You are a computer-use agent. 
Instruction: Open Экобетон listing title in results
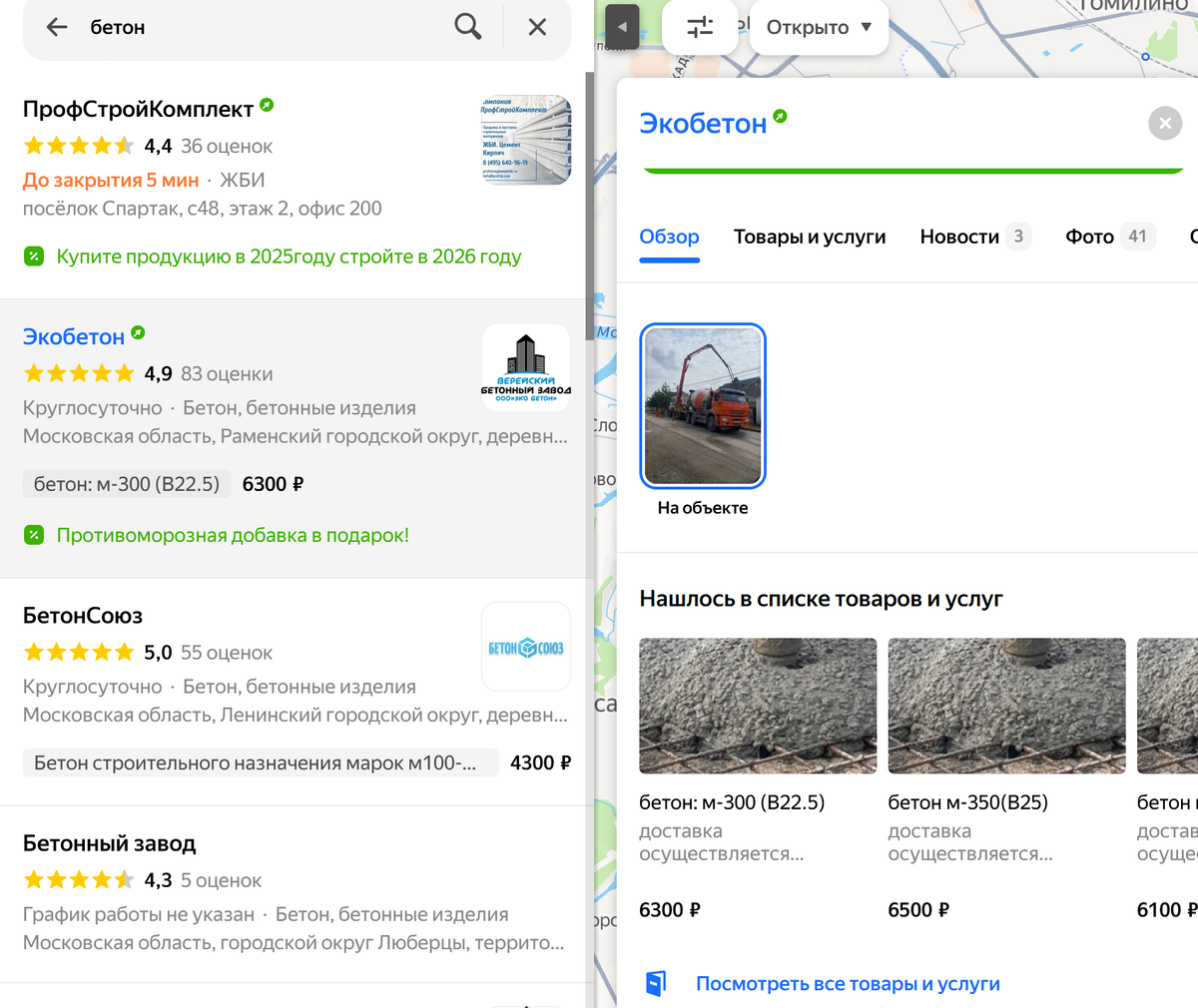click(x=74, y=337)
